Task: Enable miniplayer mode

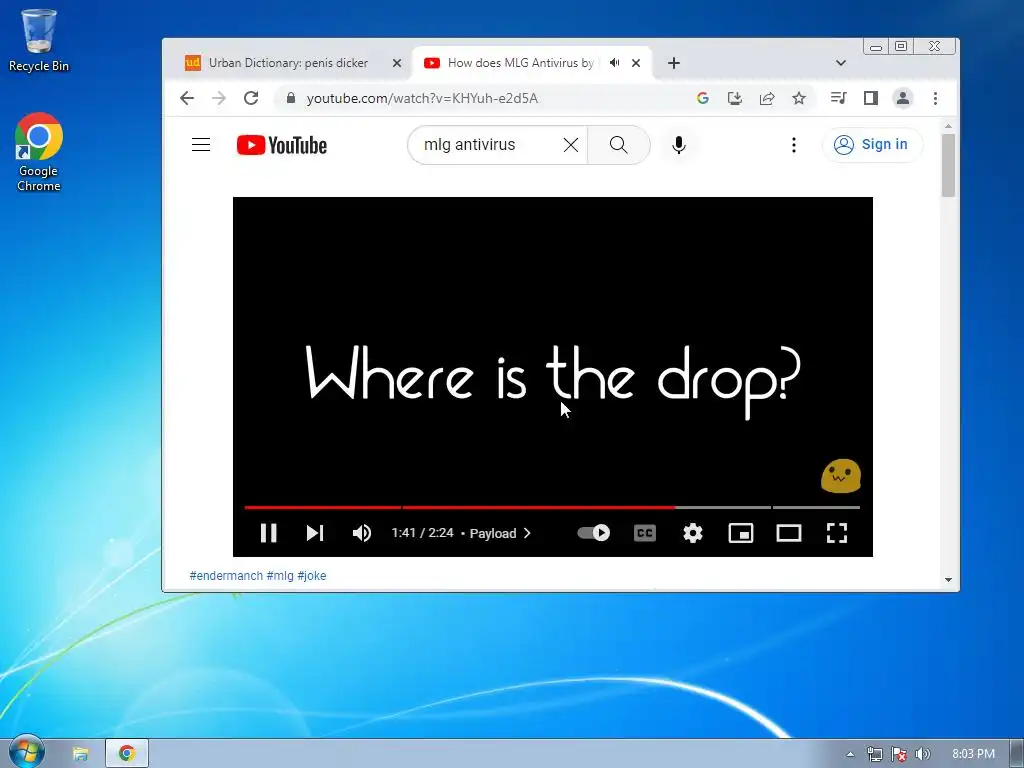Action: (x=741, y=533)
